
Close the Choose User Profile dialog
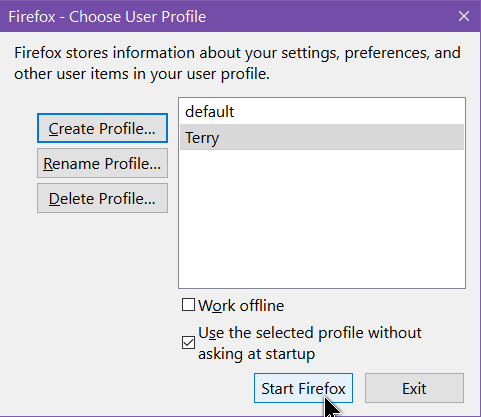tap(464, 16)
